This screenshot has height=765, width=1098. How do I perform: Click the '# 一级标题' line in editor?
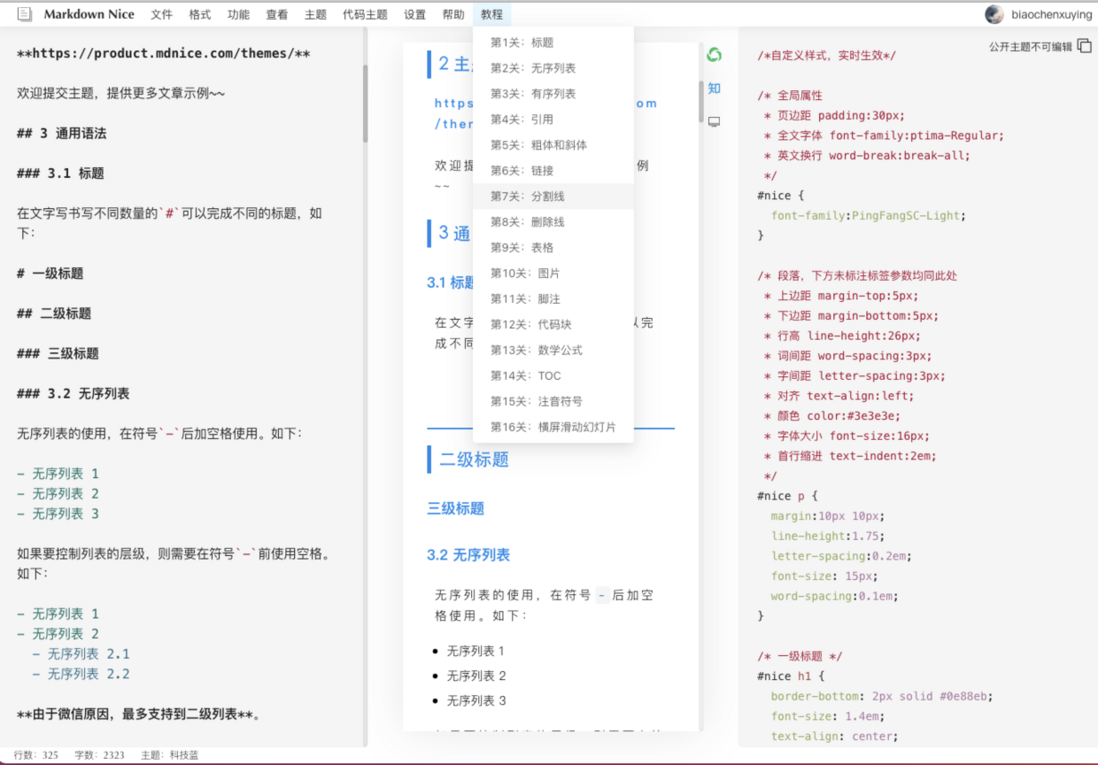[50, 273]
